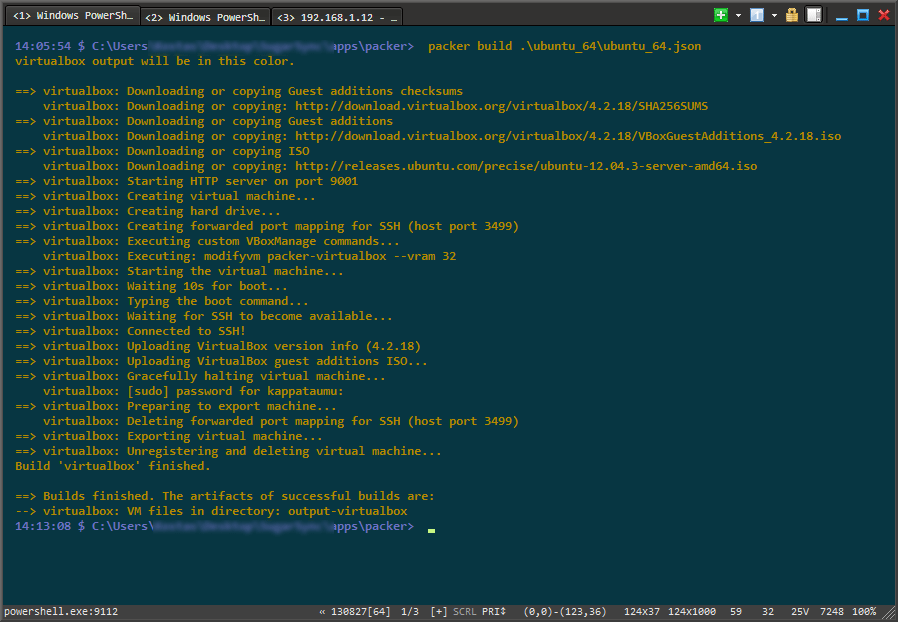
Task: Click the 124x37 window size status entry
Action: click(x=642, y=612)
